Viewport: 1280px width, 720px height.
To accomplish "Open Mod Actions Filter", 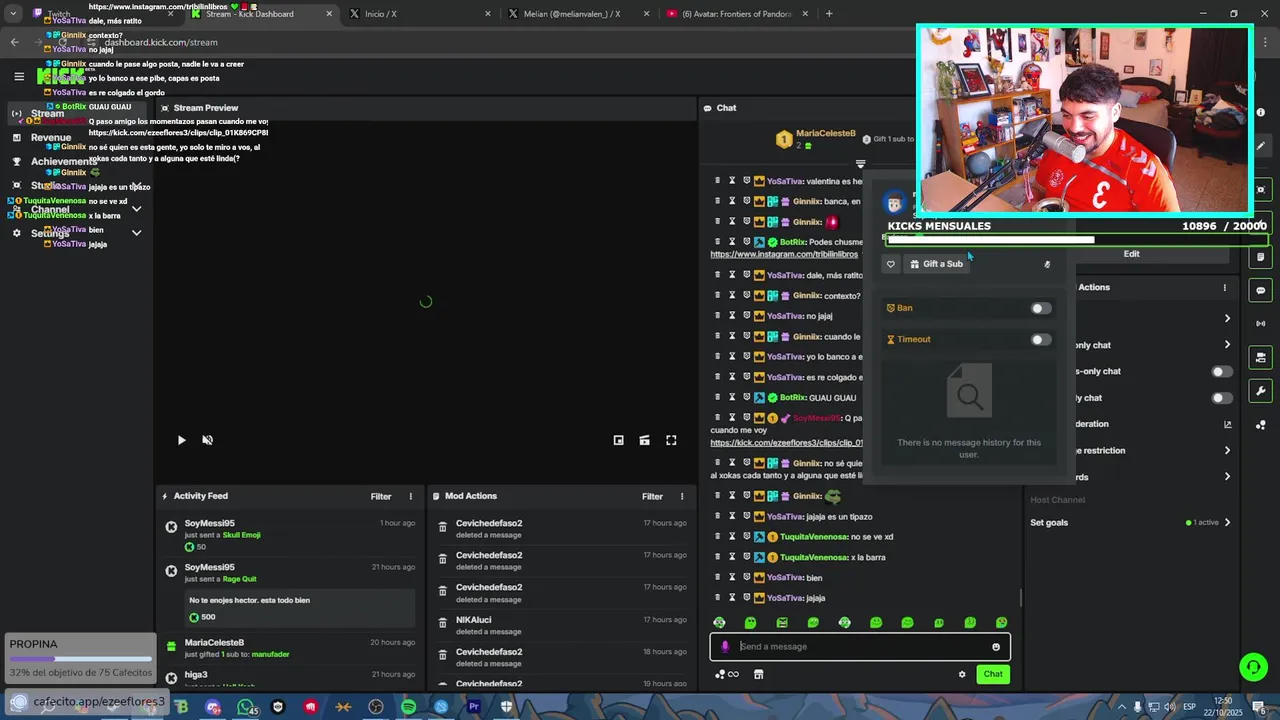I will pos(652,496).
